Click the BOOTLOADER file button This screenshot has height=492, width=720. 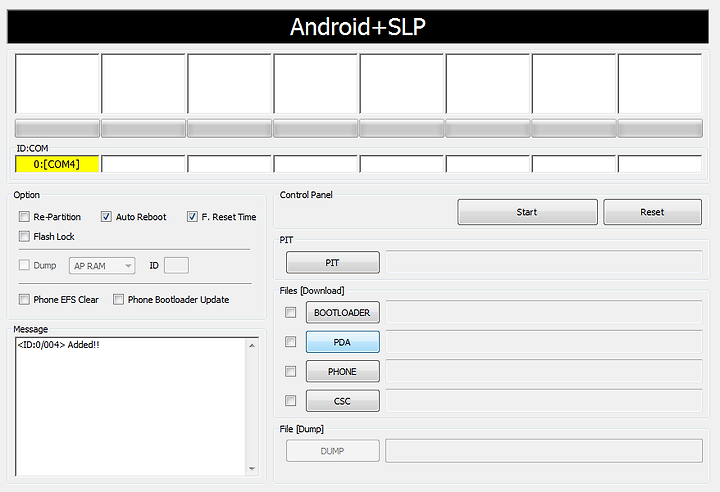343,312
